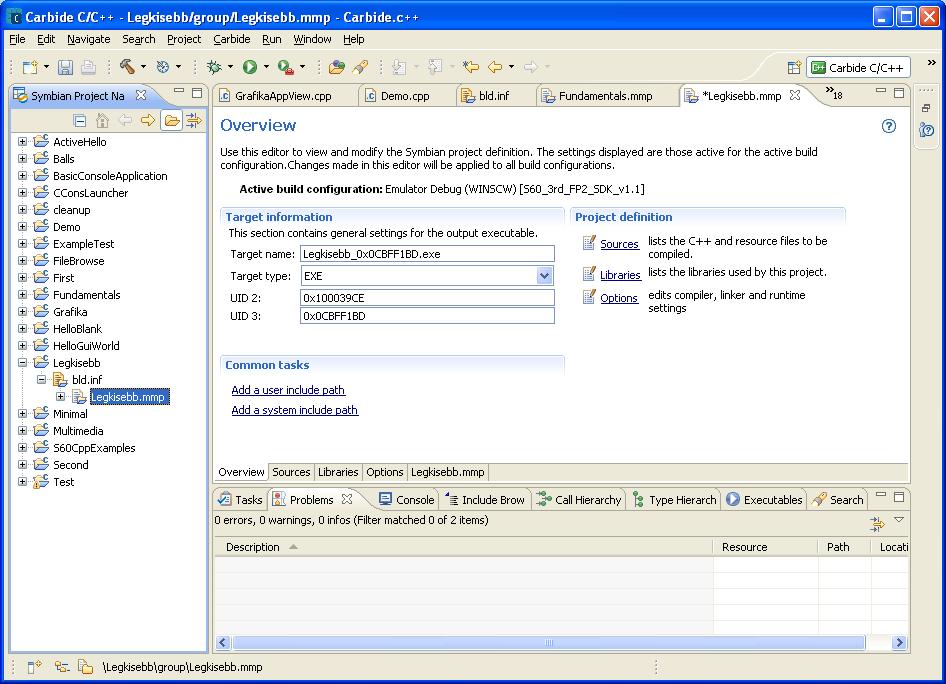
Task: Collapse all in Symbian Project Navigator
Action: [x=79, y=121]
